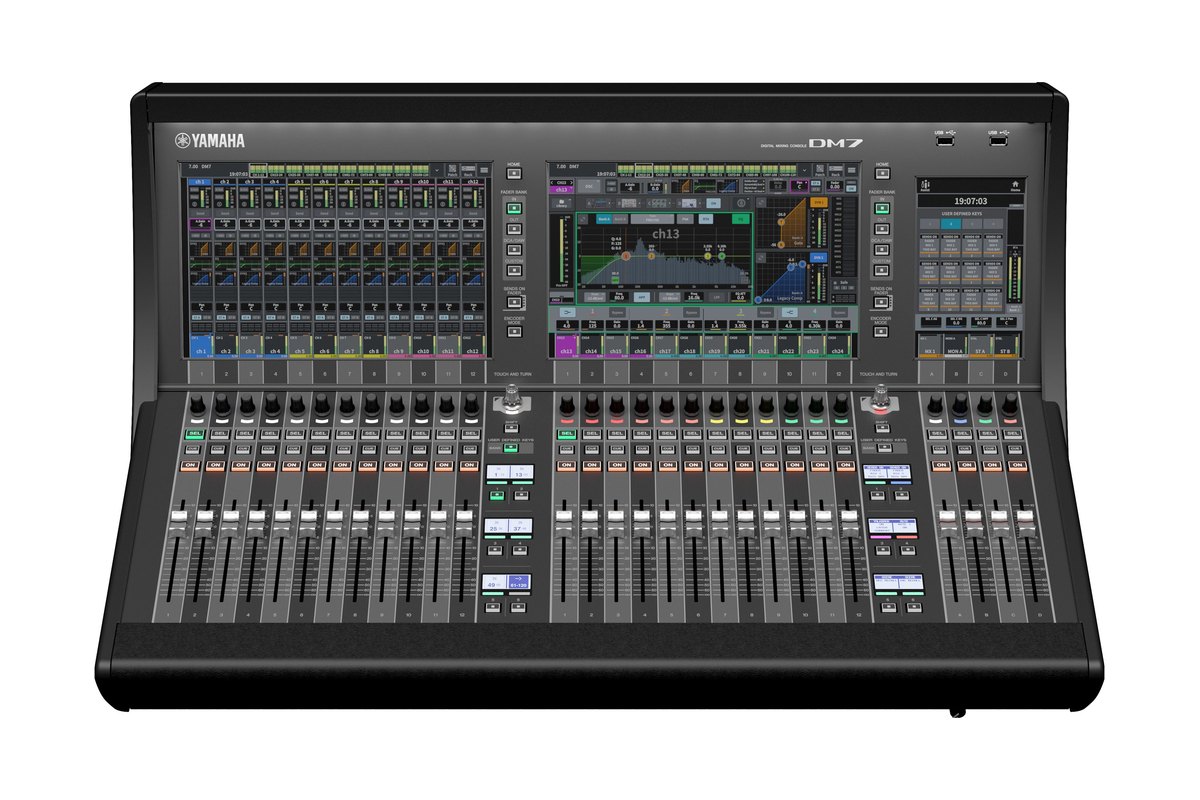Image resolution: width=1200 pixels, height=800 pixels.
Task: Select FADER BANK OUT key beside left screen
Action: [x=514, y=229]
